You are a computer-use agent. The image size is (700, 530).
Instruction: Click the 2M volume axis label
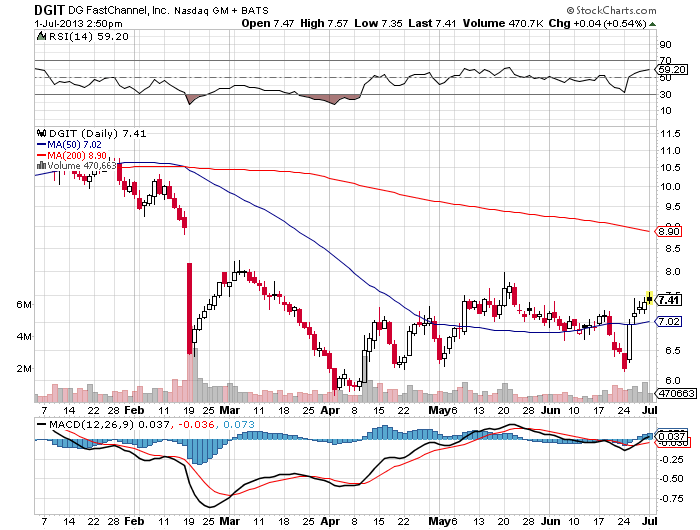pyautogui.click(x=24, y=368)
